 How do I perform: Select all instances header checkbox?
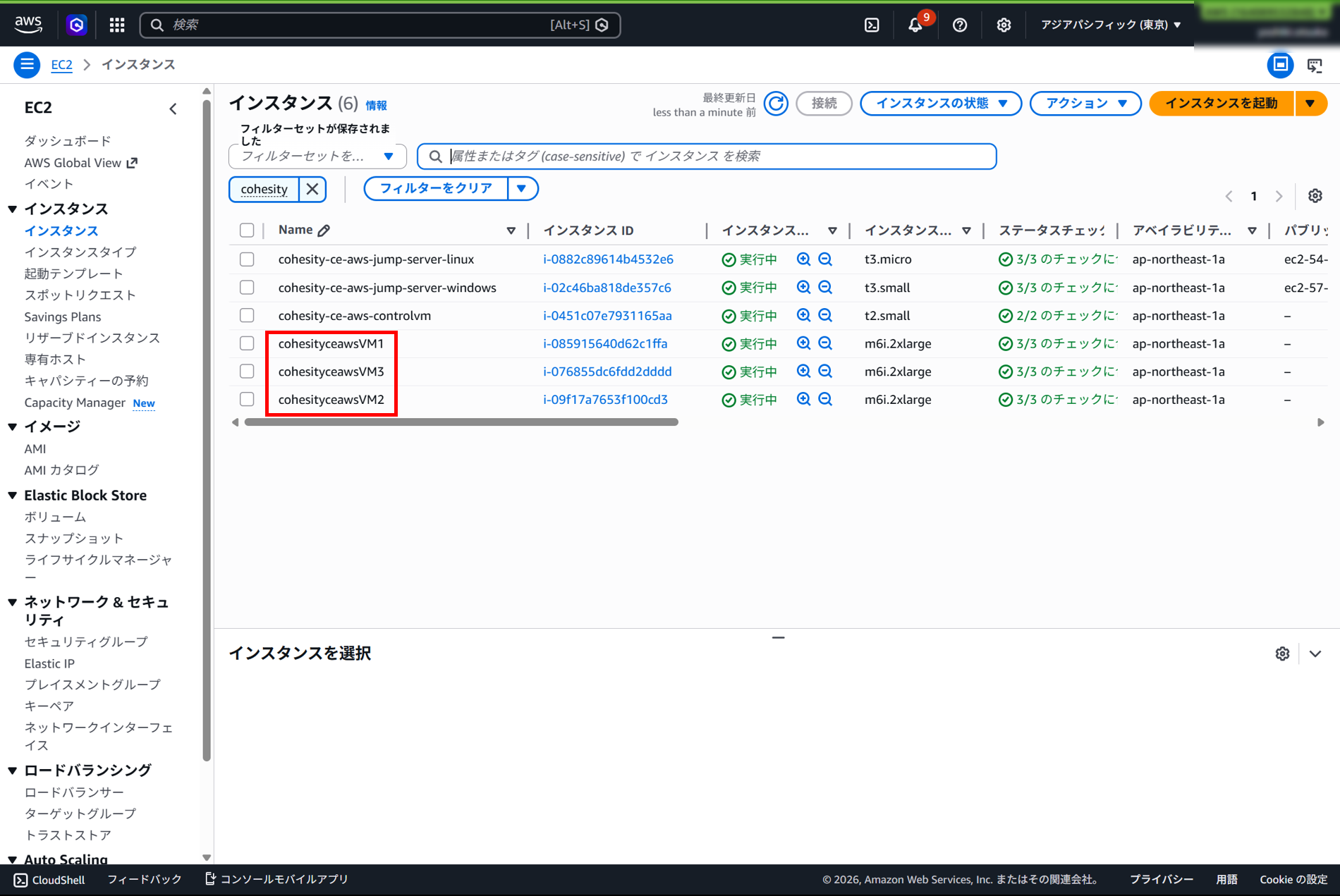(247, 230)
